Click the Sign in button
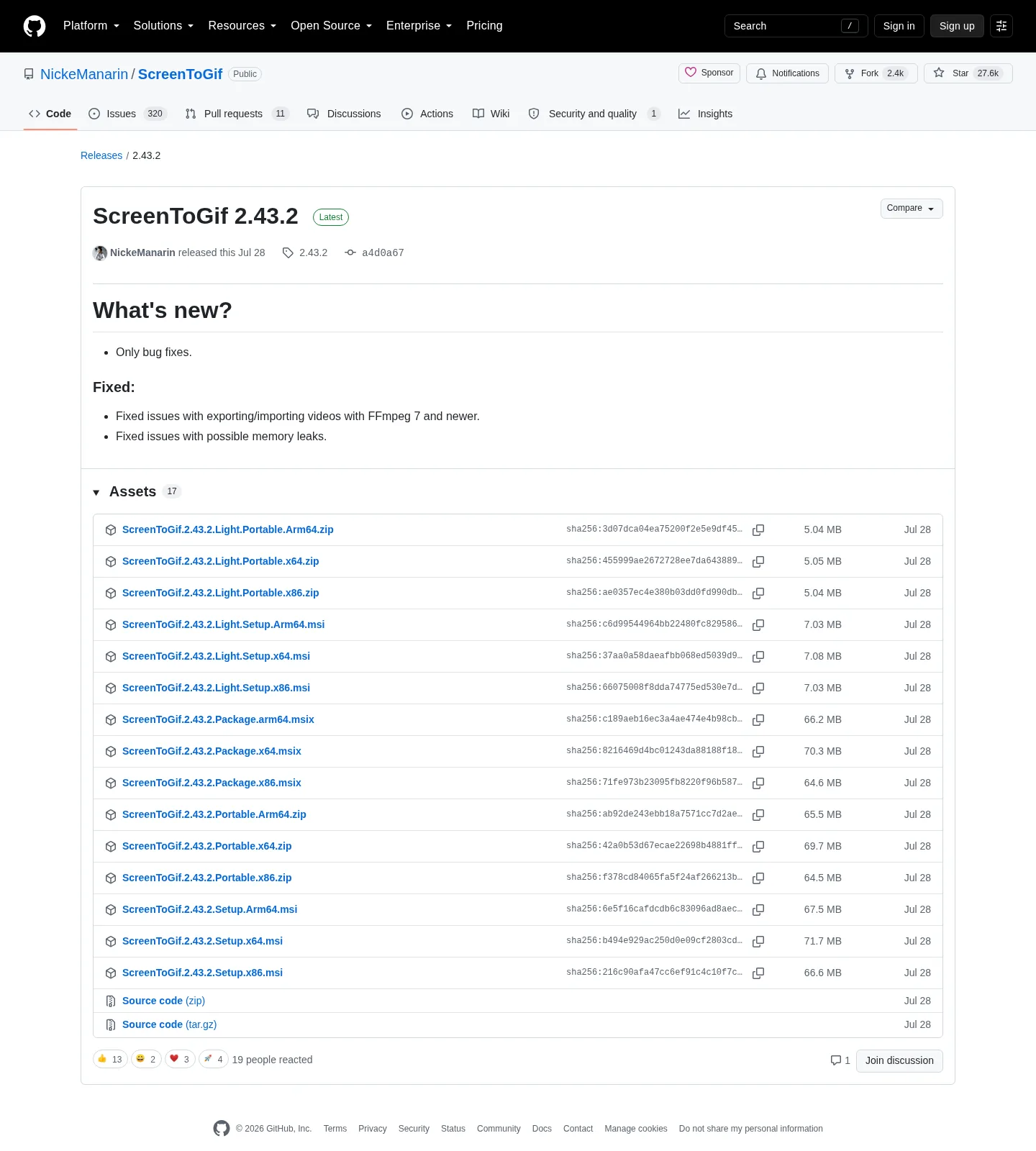The width and height of the screenshot is (1036, 1151). tap(899, 26)
